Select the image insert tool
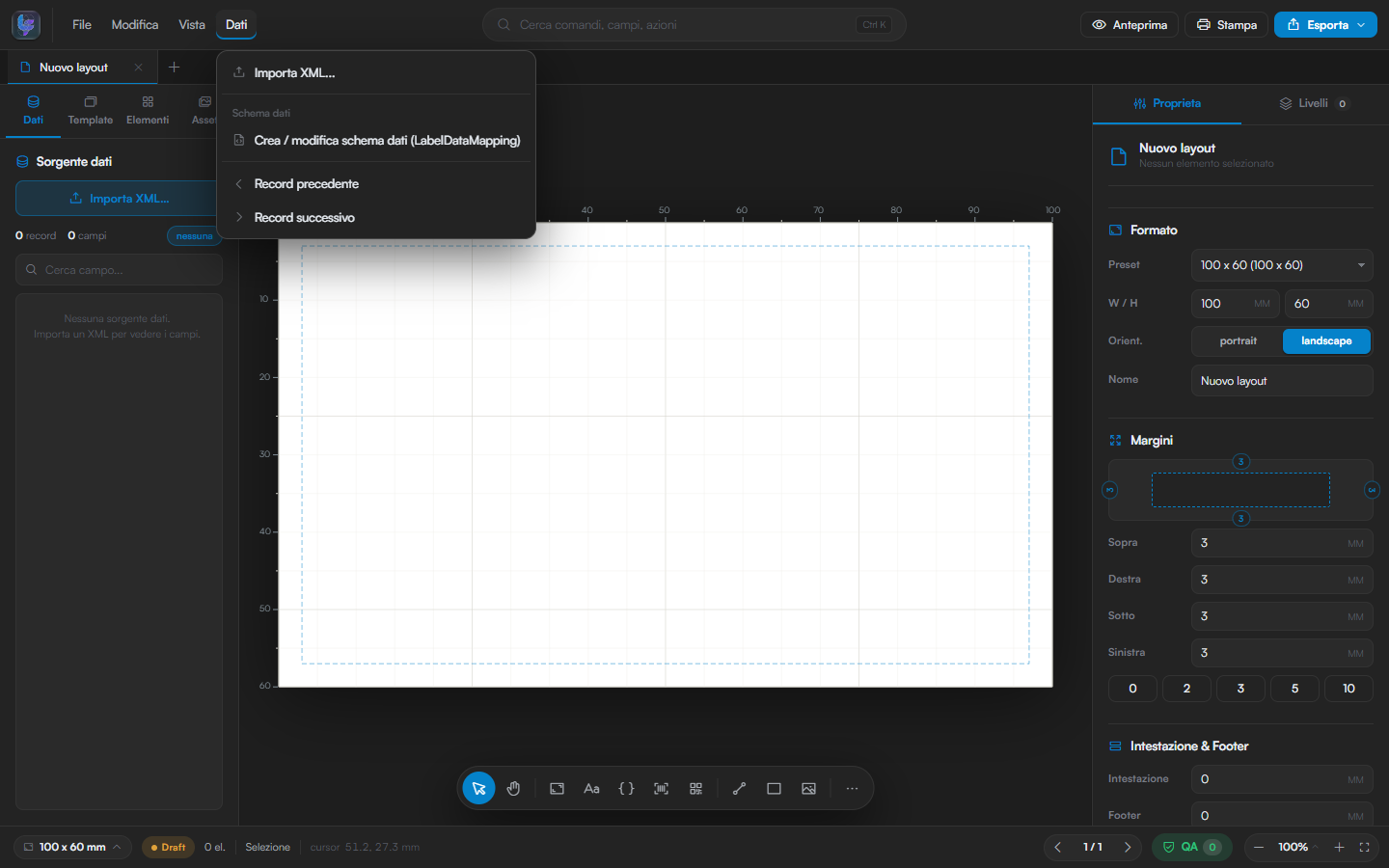 coord(808,789)
